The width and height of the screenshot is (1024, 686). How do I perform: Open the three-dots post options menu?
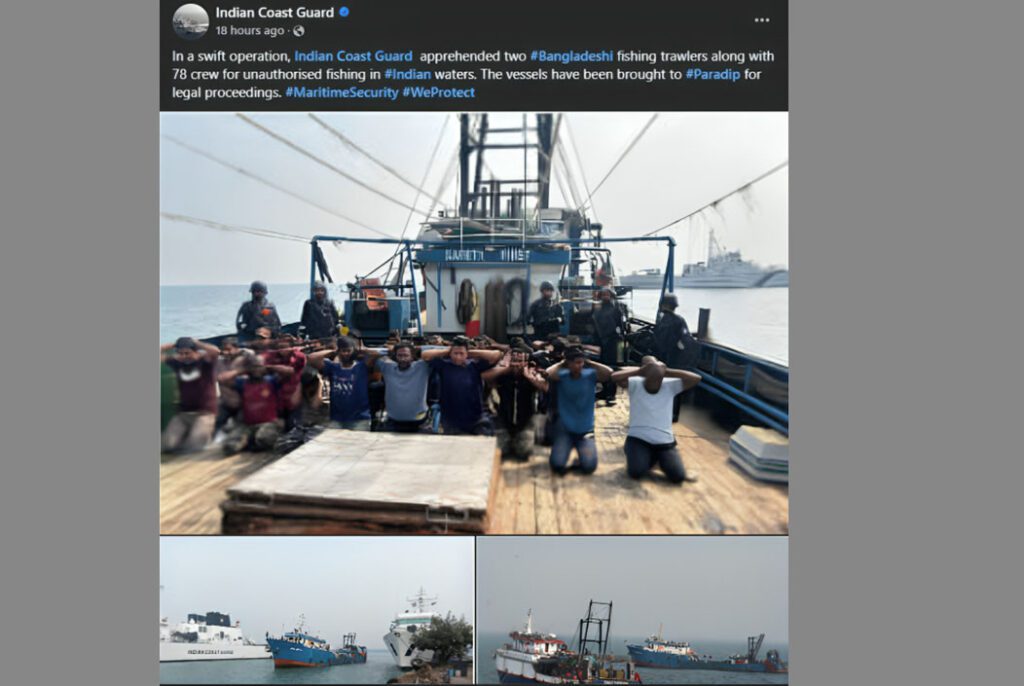[x=761, y=20]
